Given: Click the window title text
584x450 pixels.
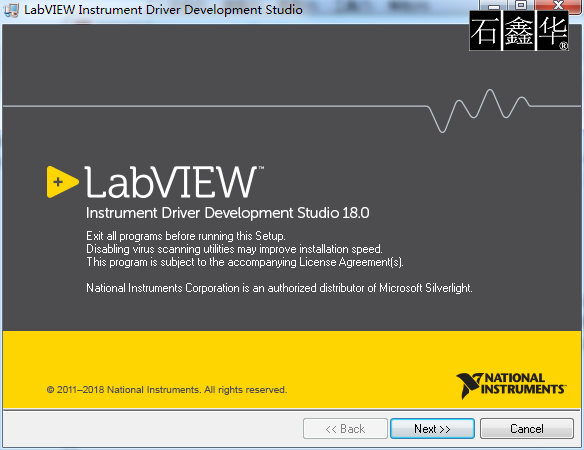Looking at the screenshot, I should [x=163, y=10].
